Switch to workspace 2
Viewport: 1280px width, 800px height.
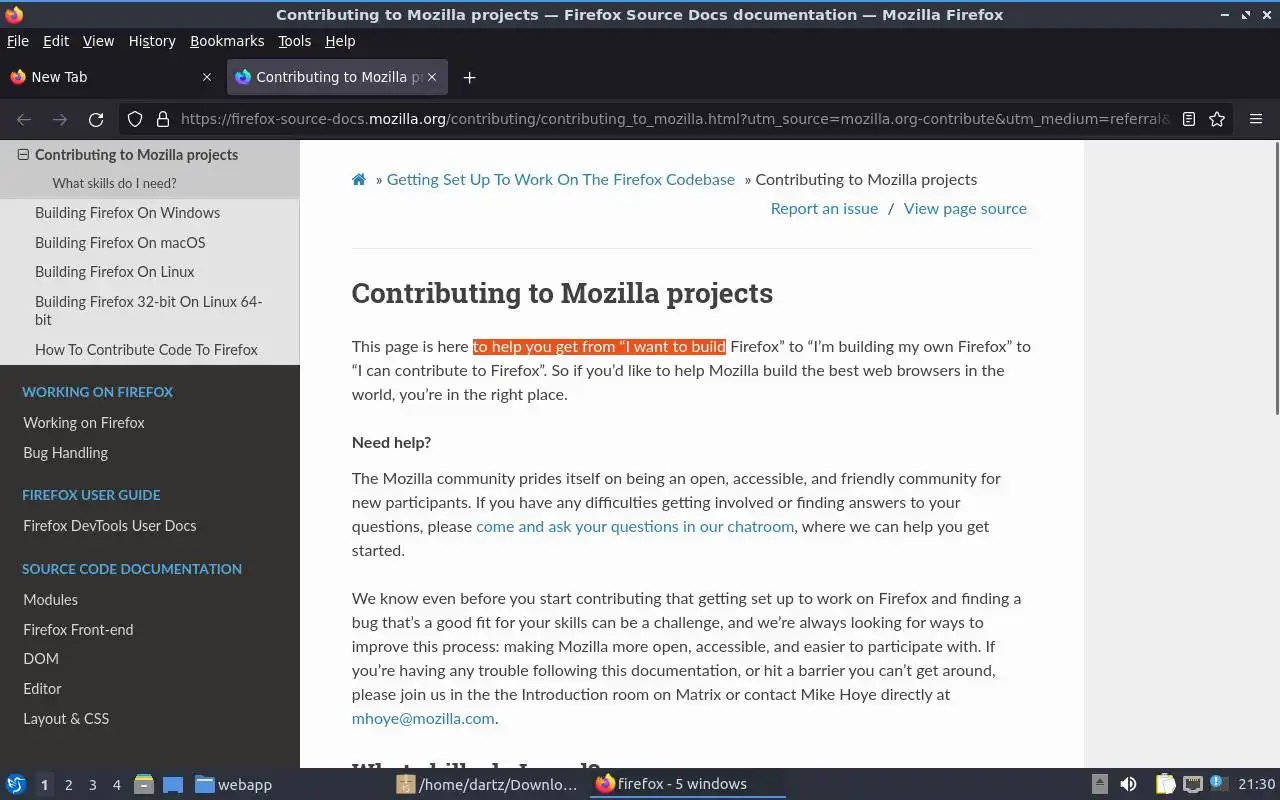pyautogui.click(x=68, y=785)
